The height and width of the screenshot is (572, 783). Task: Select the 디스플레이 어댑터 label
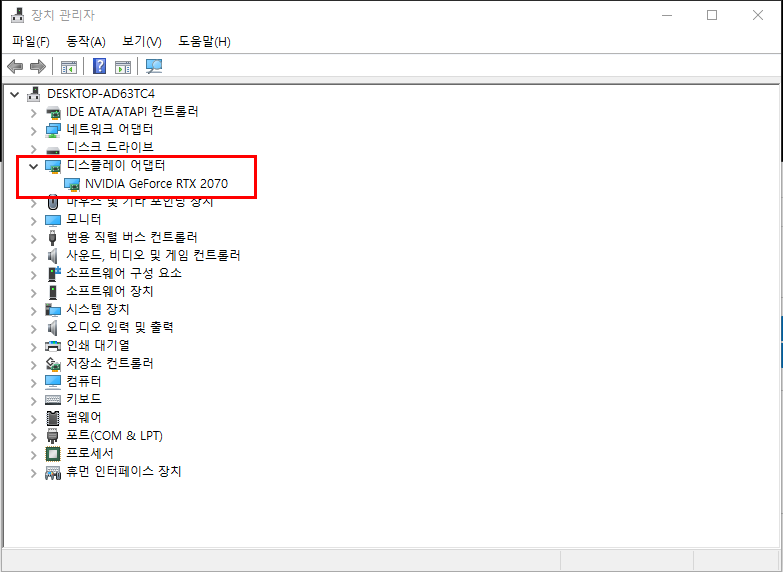tap(116, 165)
